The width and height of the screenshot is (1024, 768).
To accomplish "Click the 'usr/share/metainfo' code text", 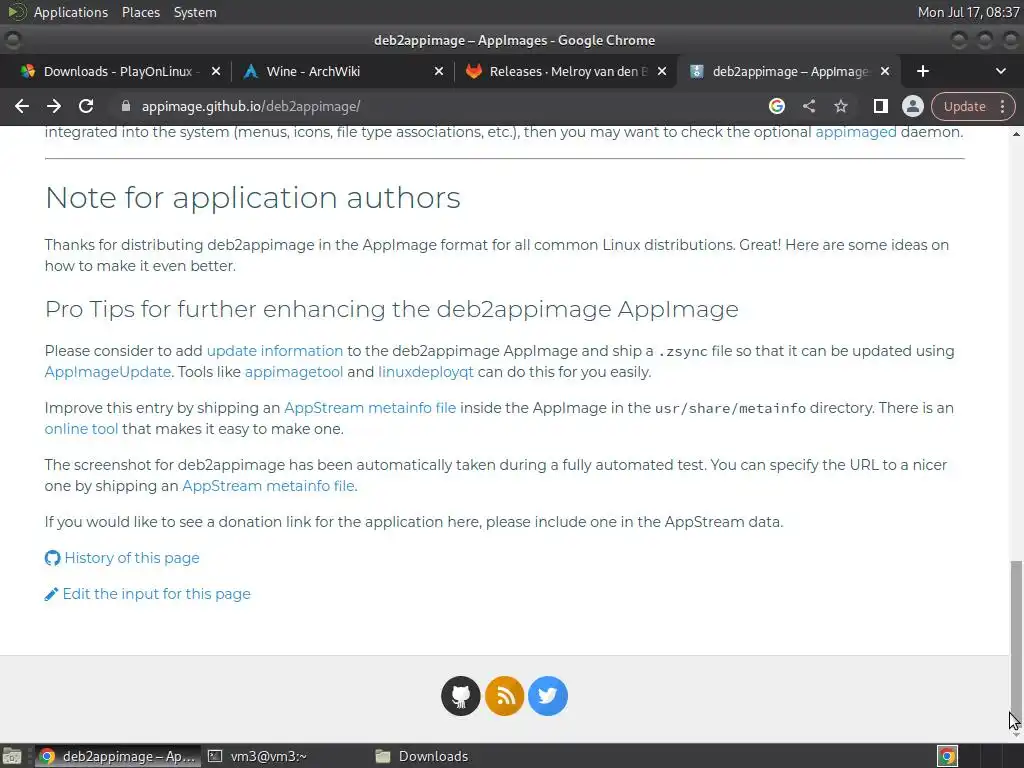I will click(730, 409).
